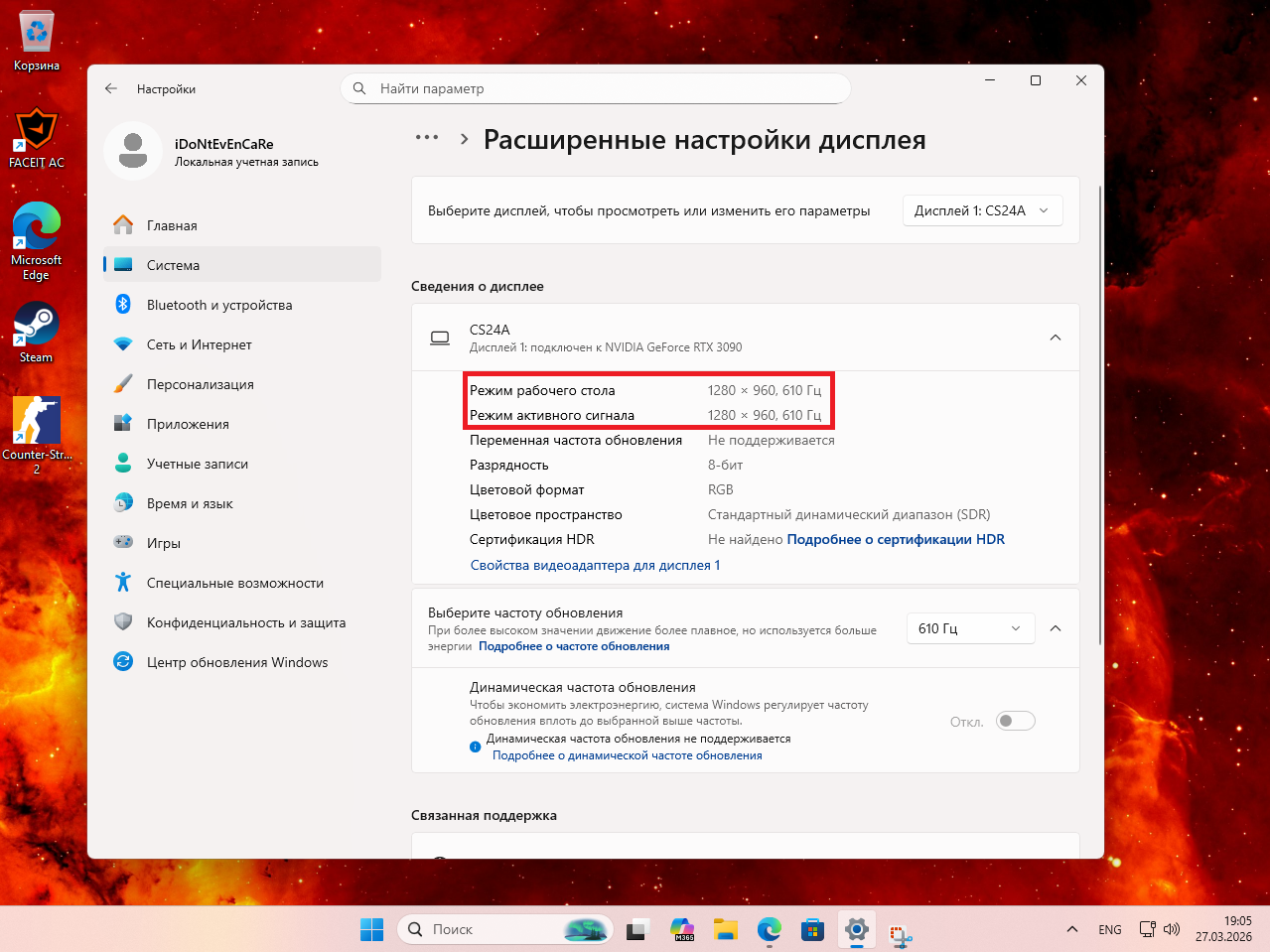
Task: Click the Стандартный динамический диапазон (SDR) text
Action: (849, 514)
